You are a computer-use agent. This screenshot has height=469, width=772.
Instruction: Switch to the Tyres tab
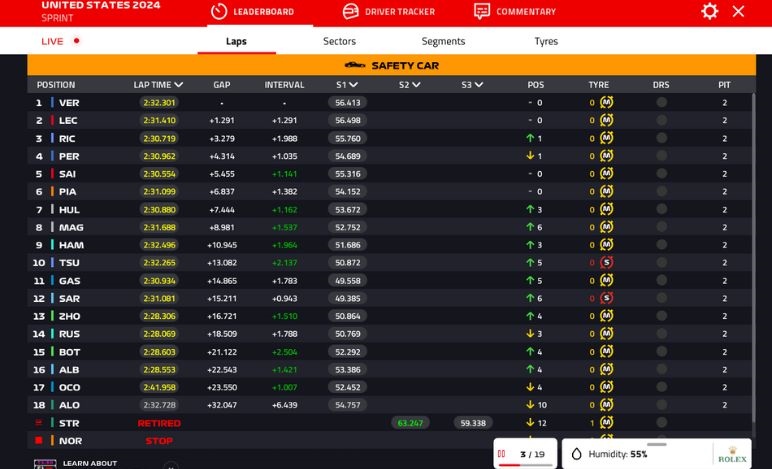click(x=546, y=41)
